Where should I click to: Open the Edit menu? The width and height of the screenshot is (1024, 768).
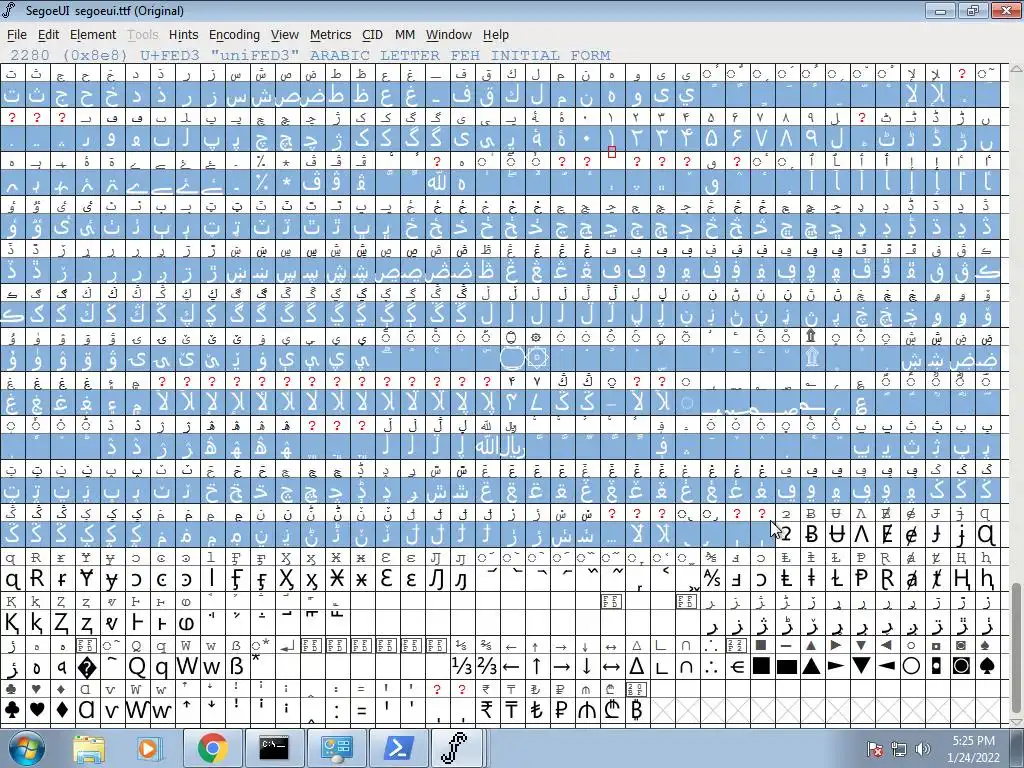48,35
